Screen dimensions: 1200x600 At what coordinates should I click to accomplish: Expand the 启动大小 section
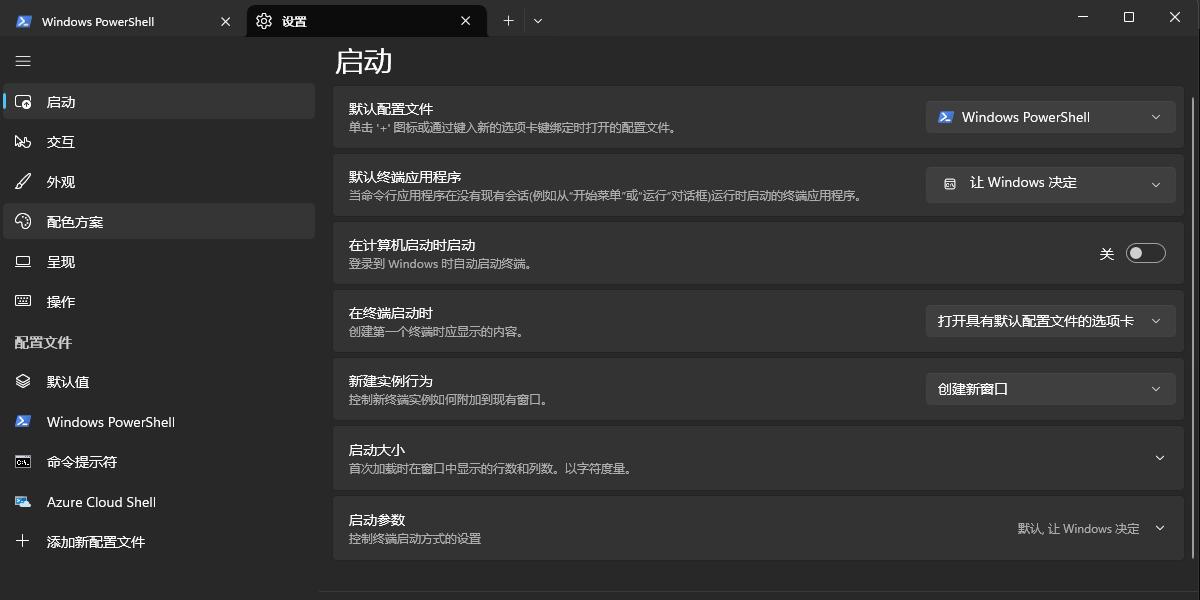[1159, 458]
